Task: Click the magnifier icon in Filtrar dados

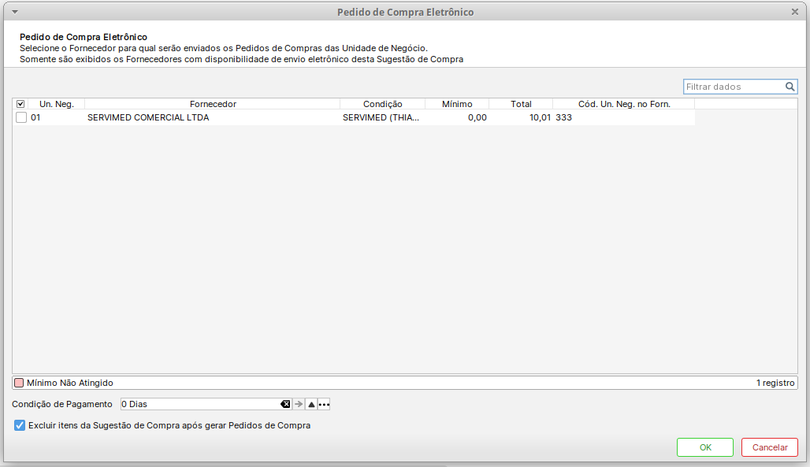Action: 790,87
